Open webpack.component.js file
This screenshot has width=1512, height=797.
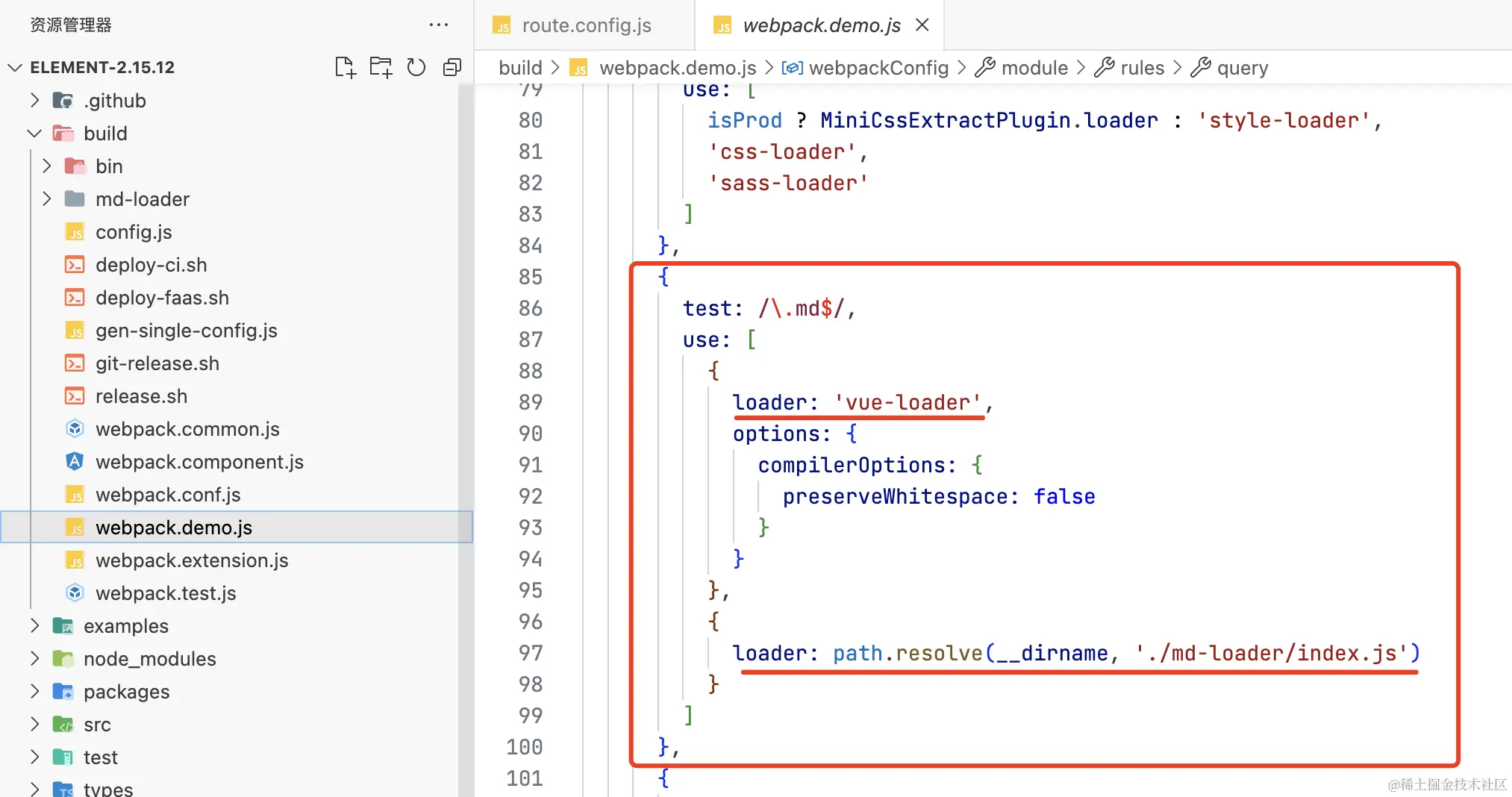[x=199, y=462]
